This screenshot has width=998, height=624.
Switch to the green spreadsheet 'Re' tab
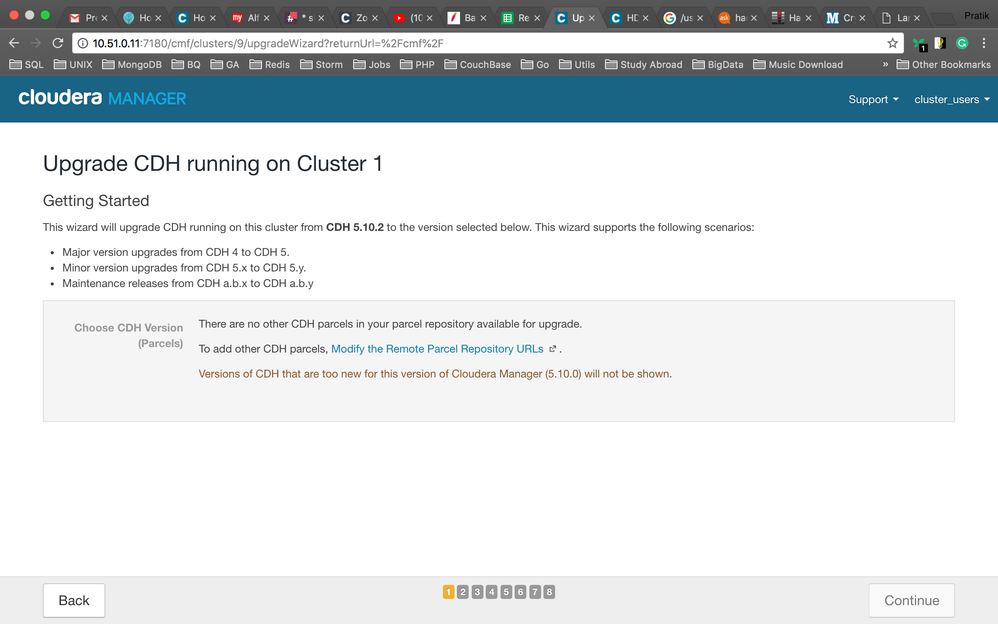click(x=519, y=18)
